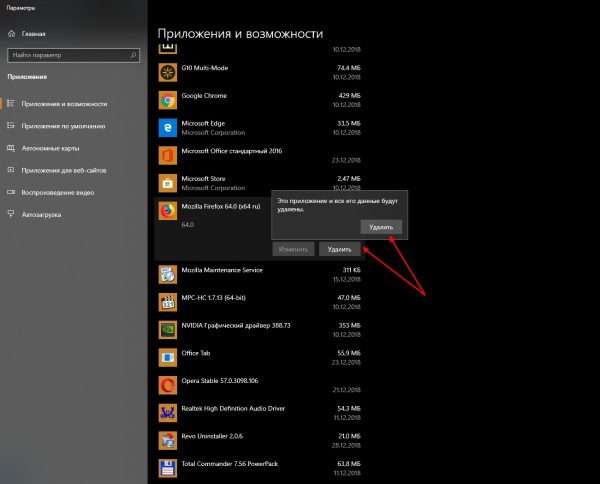Open the Автозагрузка section
The height and width of the screenshot is (484, 600).
click(41, 215)
